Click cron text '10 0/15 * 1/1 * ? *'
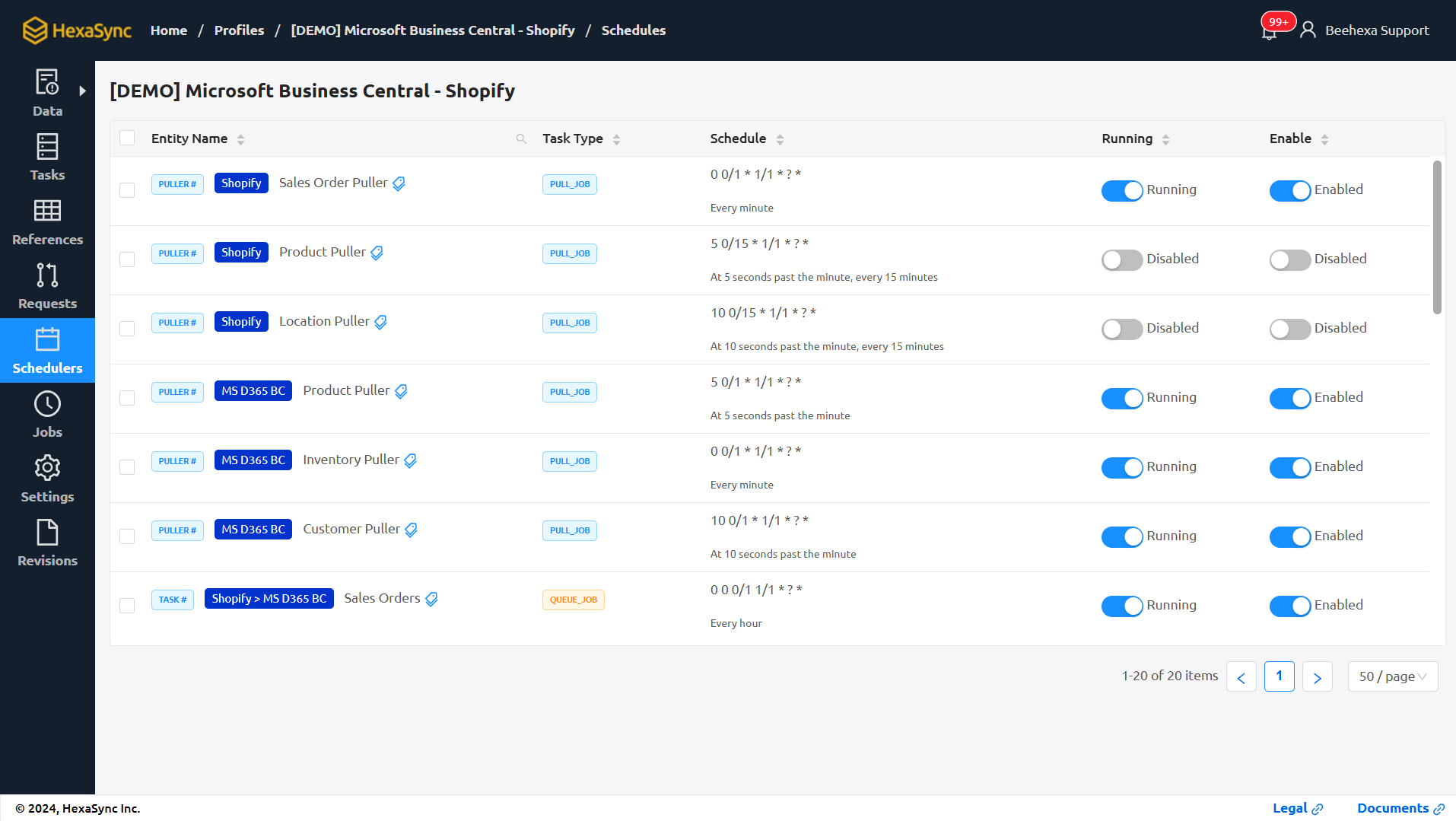The width and height of the screenshot is (1456, 821). (x=763, y=313)
